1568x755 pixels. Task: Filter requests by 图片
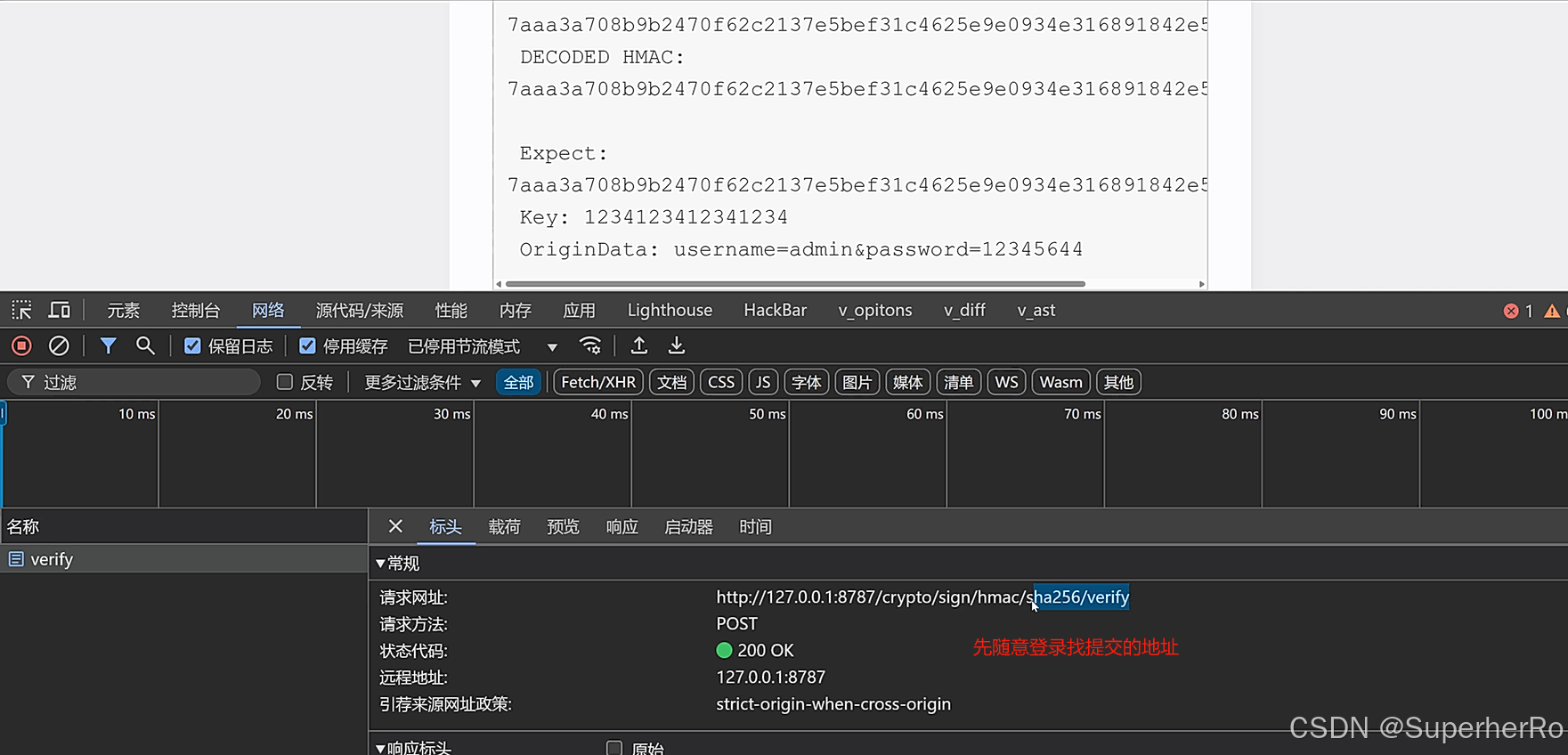857,382
